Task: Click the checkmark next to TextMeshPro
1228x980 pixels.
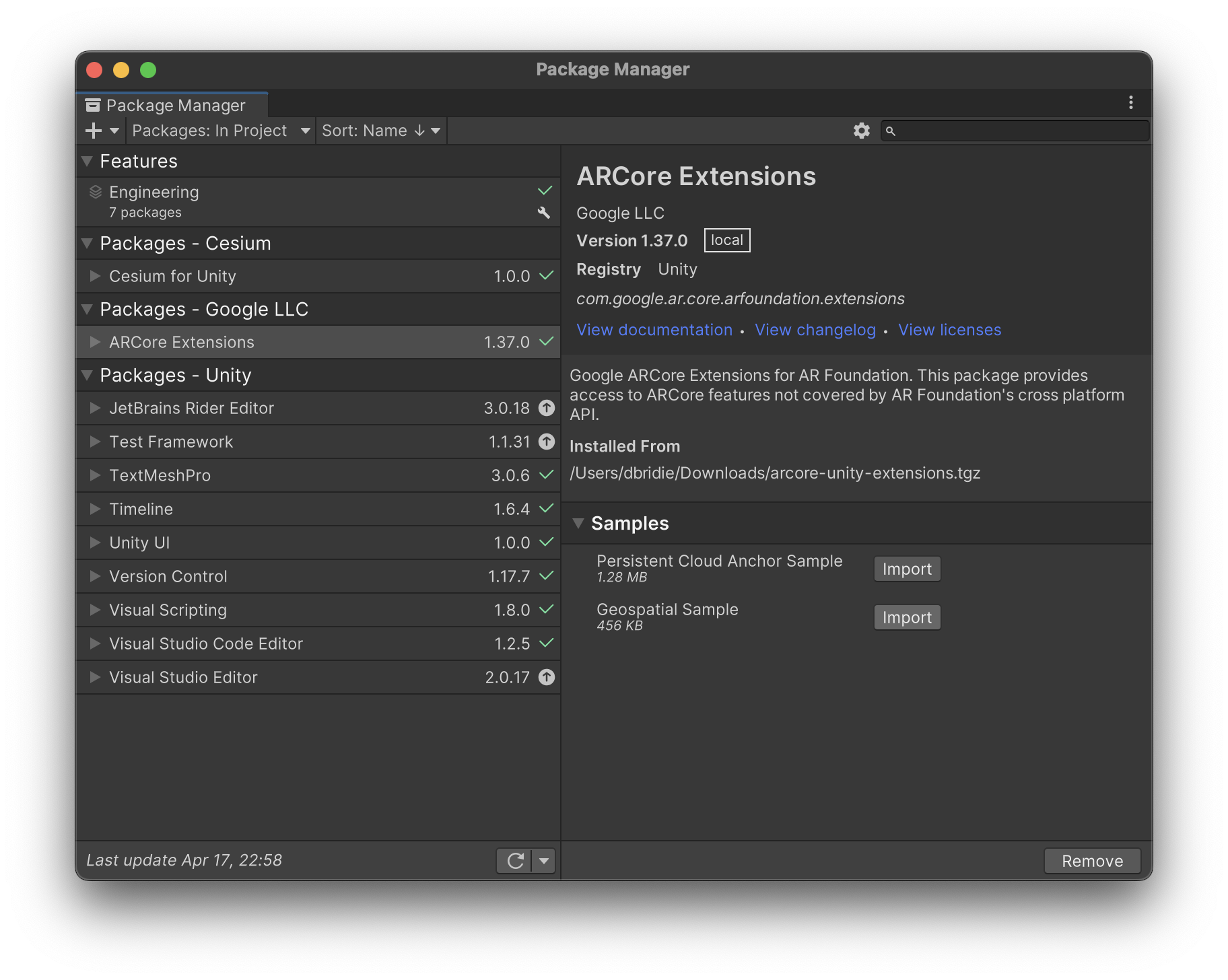Action: [546, 475]
